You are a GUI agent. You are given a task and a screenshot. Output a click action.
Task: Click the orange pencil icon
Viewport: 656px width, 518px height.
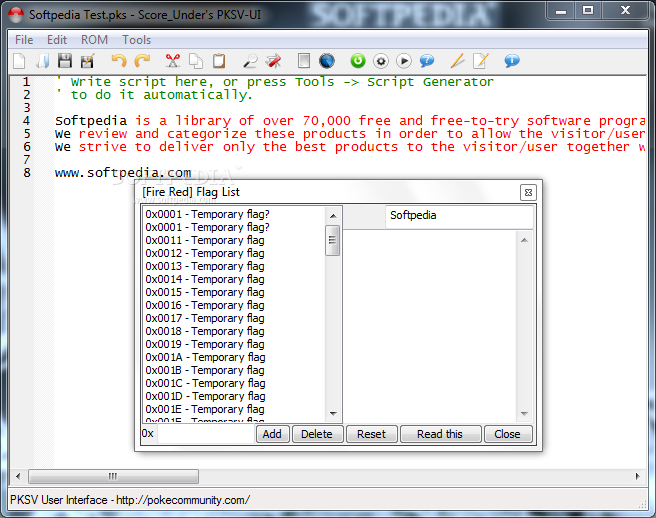[x=457, y=61]
